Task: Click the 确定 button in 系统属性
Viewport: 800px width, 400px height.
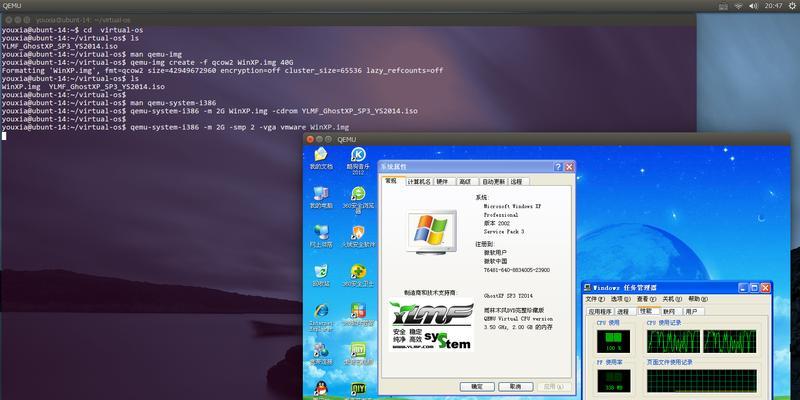Action: tap(477, 387)
